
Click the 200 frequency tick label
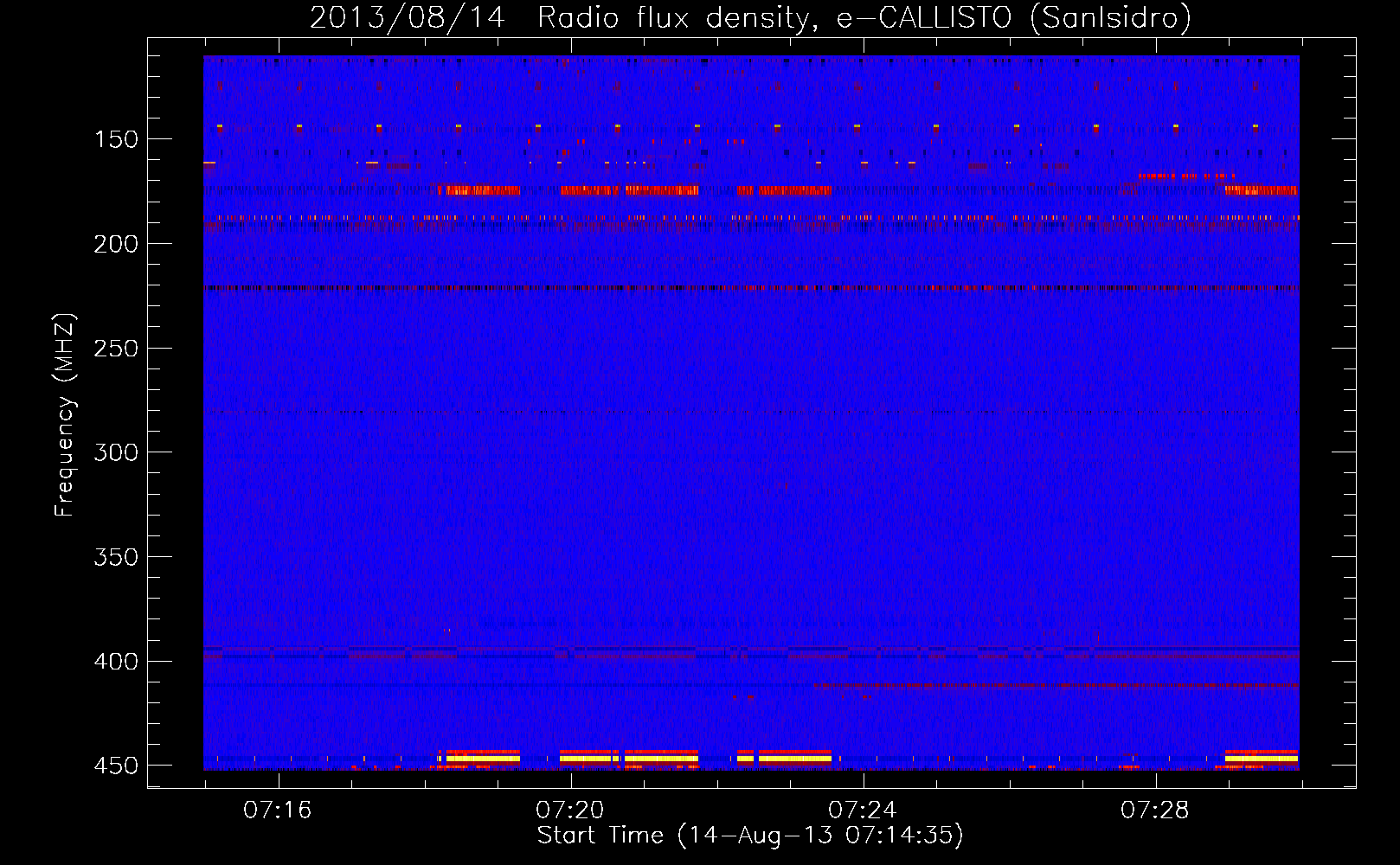click(x=116, y=244)
